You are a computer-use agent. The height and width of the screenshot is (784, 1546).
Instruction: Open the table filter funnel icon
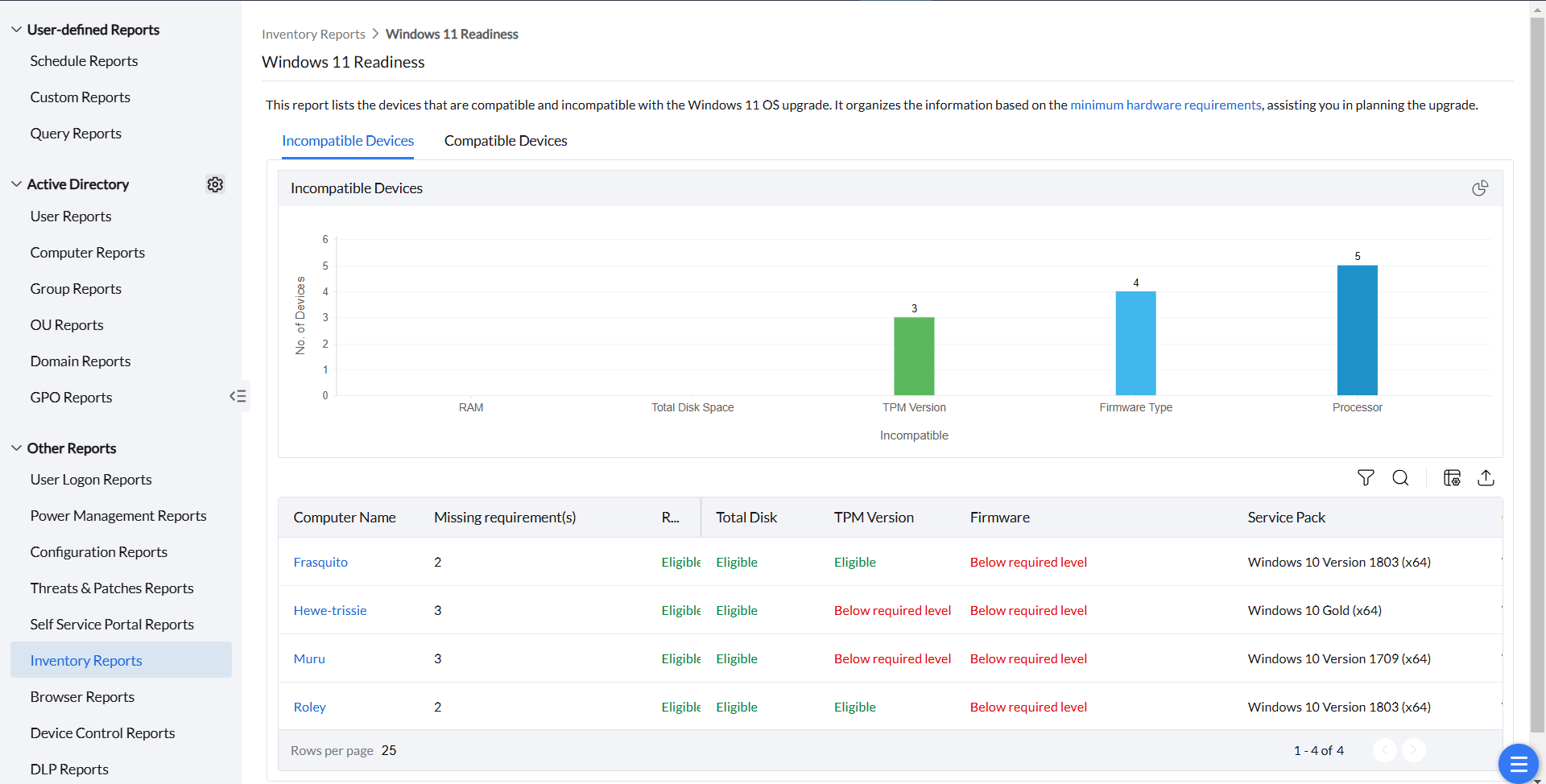click(x=1366, y=478)
